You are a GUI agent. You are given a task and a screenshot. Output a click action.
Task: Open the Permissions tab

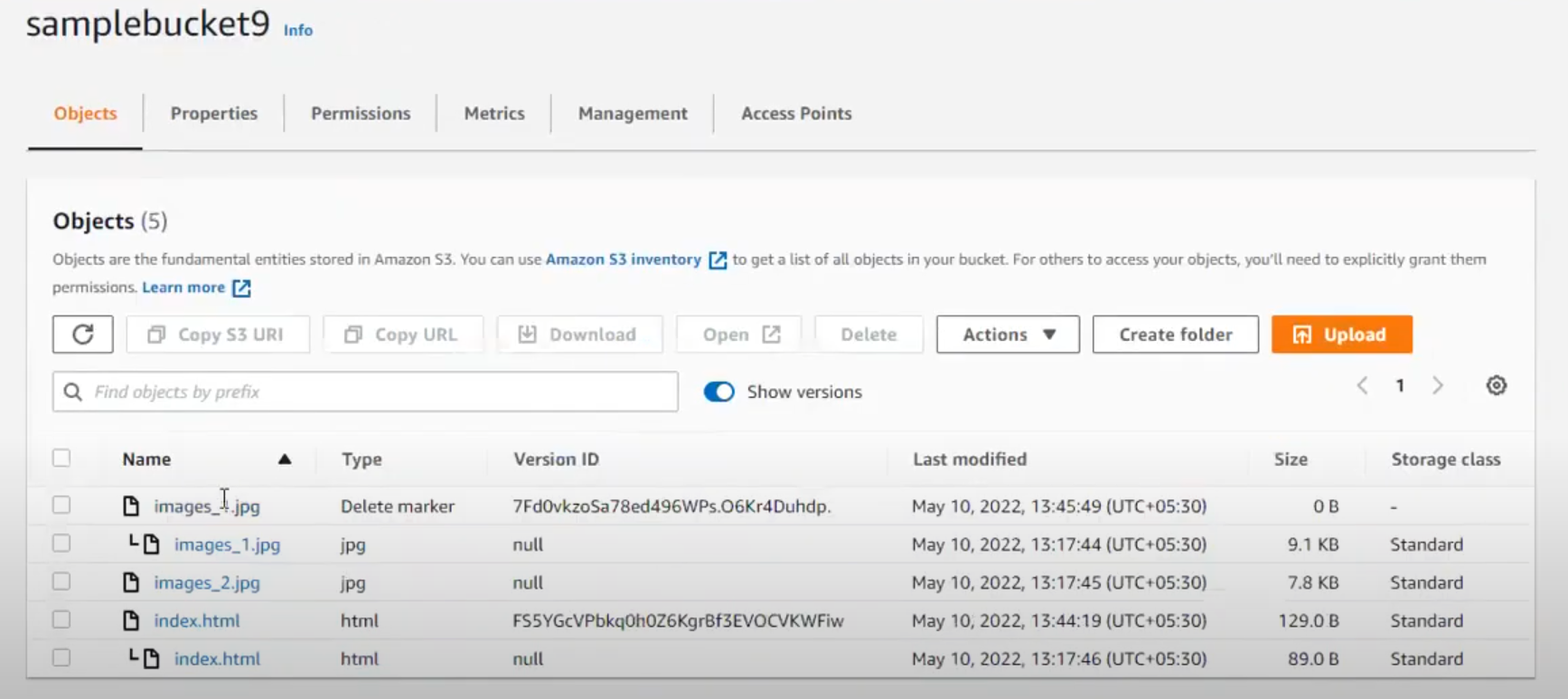click(x=361, y=114)
